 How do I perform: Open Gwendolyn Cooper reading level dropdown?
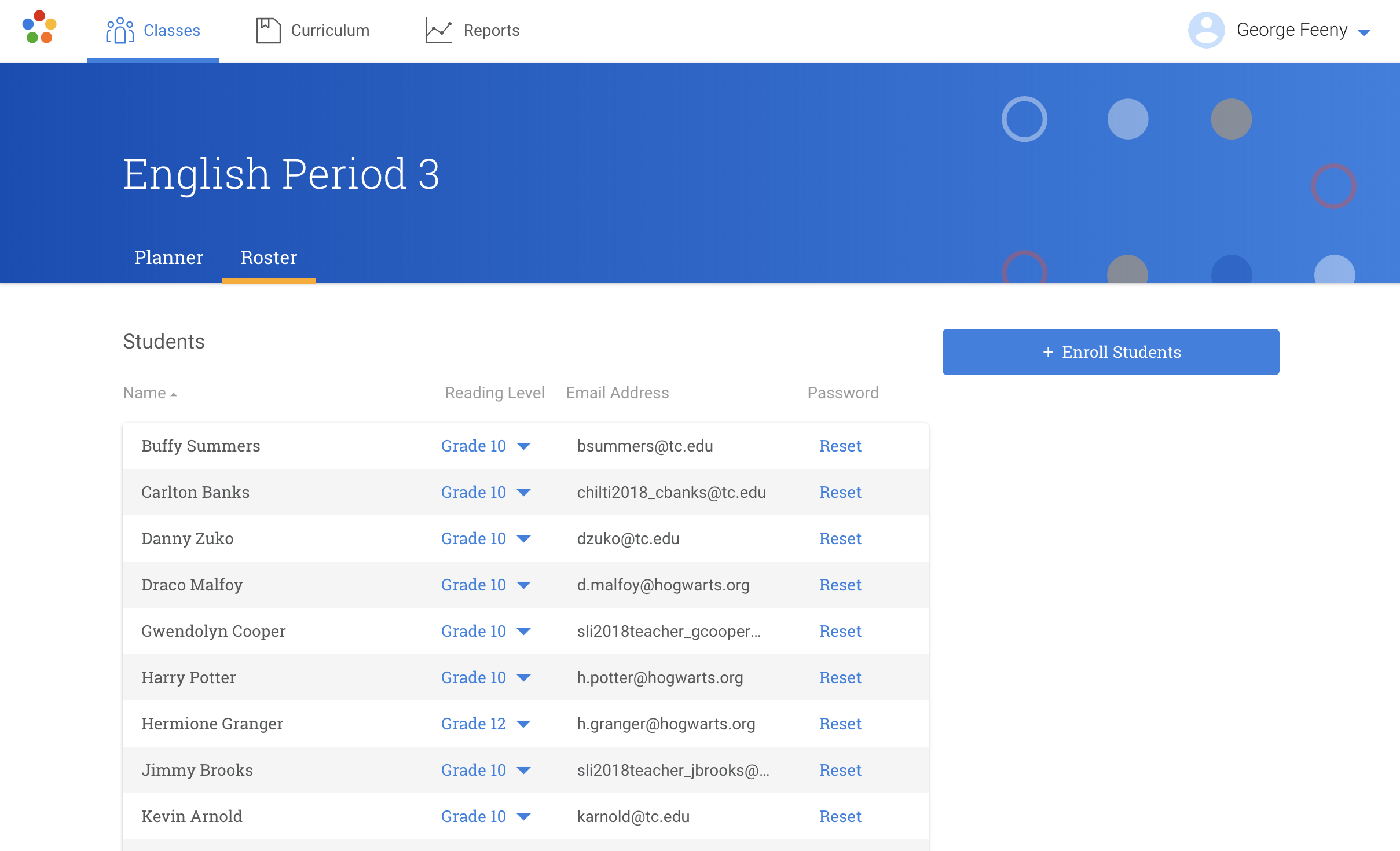(x=486, y=632)
